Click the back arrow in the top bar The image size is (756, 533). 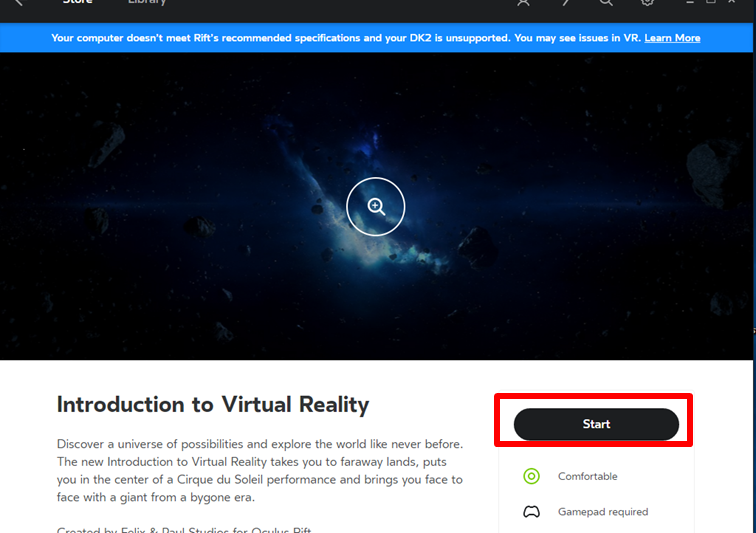(x=17, y=3)
